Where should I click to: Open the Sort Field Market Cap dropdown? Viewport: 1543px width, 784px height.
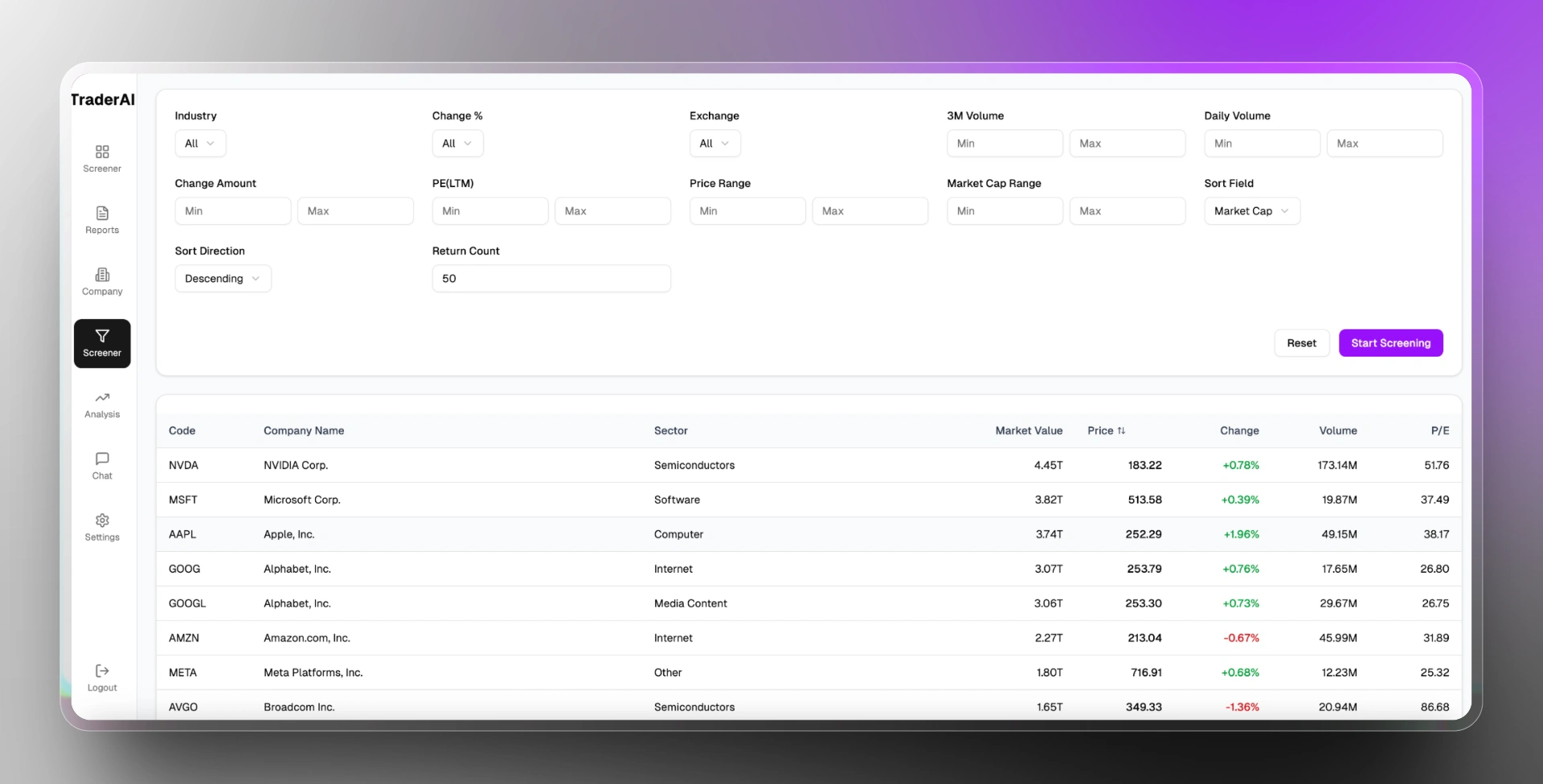1251,211
